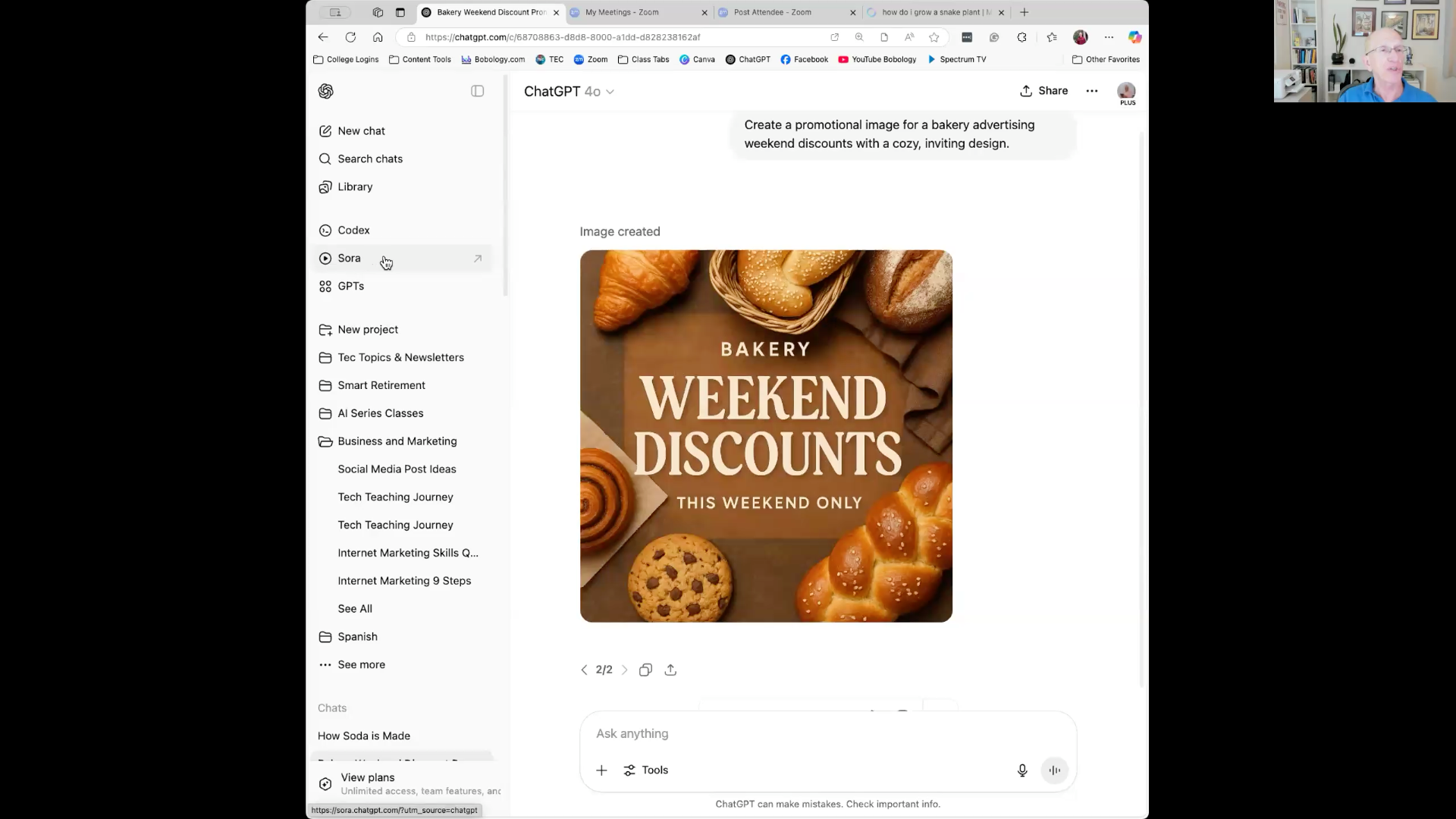
Task: Open the microphone dictation icon
Action: pos(1022,770)
